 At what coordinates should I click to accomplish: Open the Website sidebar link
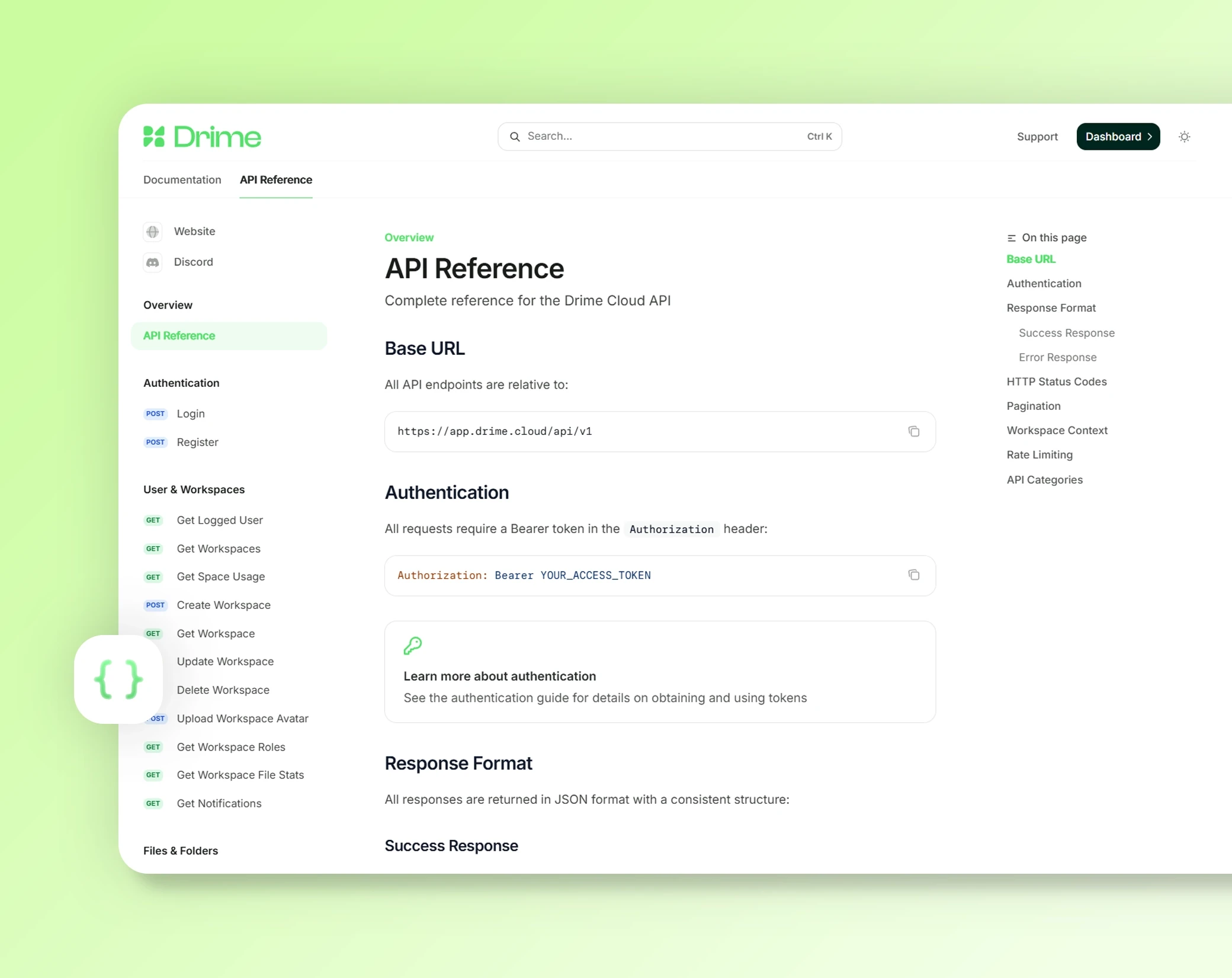tap(194, 232)
